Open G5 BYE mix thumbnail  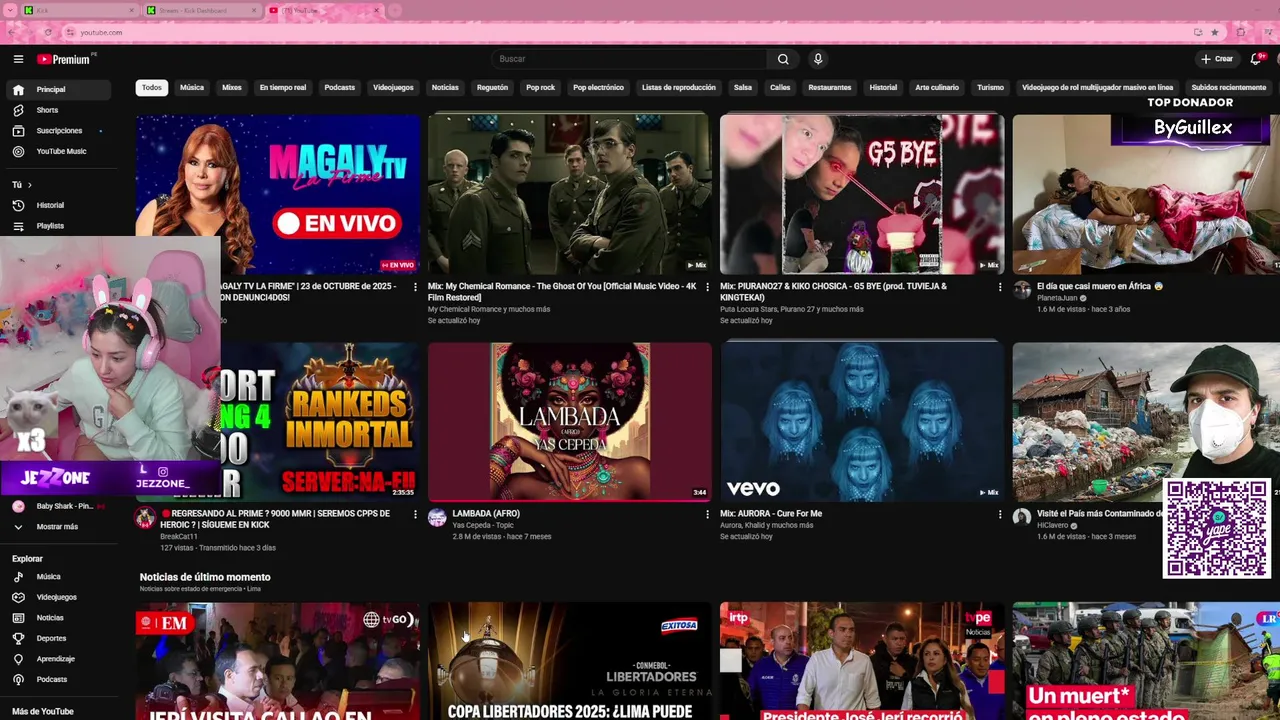coord(862,194)
